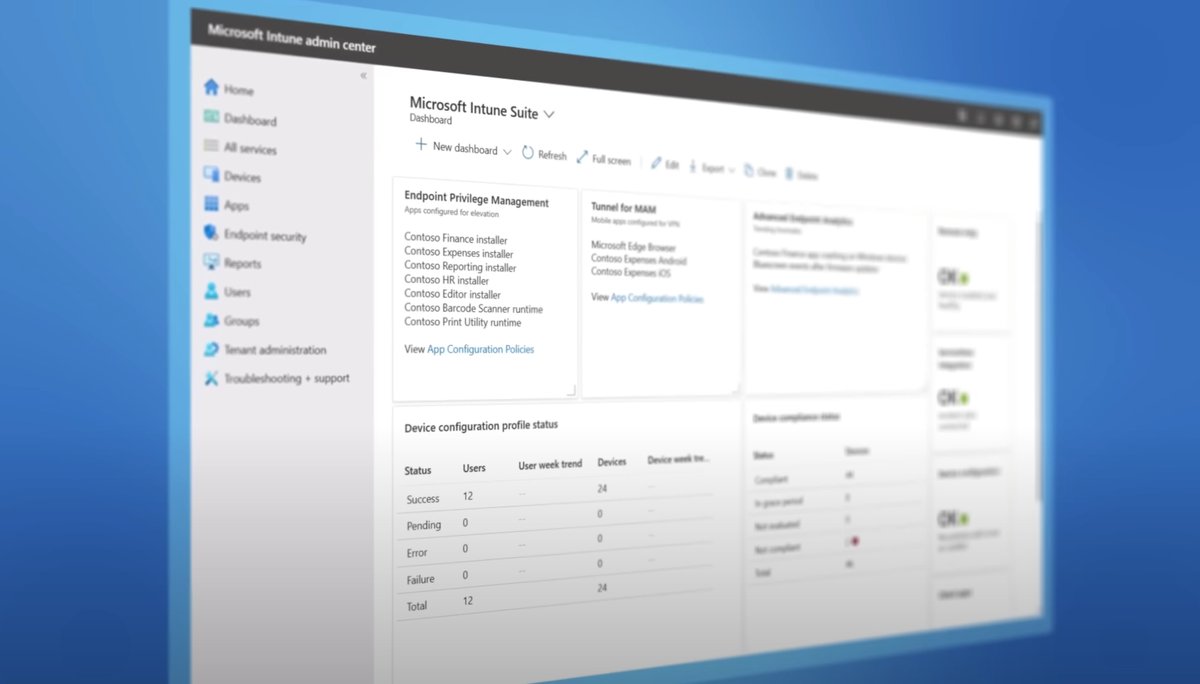The height and width of the screenshot is (684, 1200).
Task: Select the Failure row label
Action: (x=421, y=580)
